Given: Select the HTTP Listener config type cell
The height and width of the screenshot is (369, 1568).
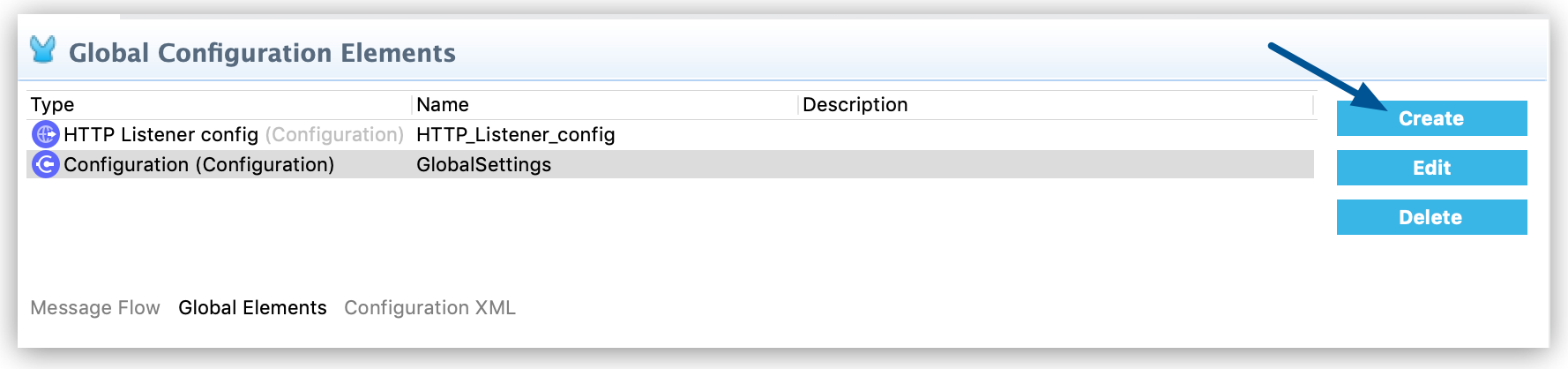Looking at the screenshot, I should [161, 134].
